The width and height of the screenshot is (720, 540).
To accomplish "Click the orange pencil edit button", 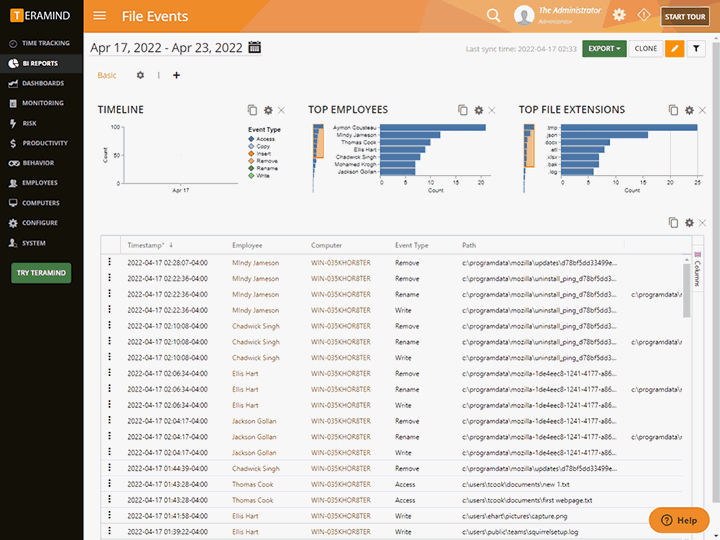I will [674, 48].
